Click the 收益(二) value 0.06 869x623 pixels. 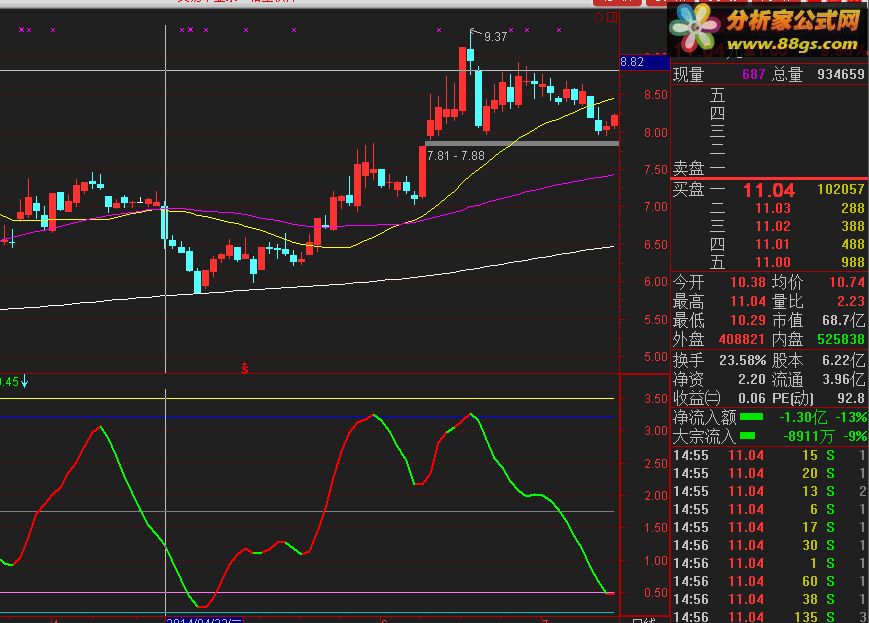(752, 399)
